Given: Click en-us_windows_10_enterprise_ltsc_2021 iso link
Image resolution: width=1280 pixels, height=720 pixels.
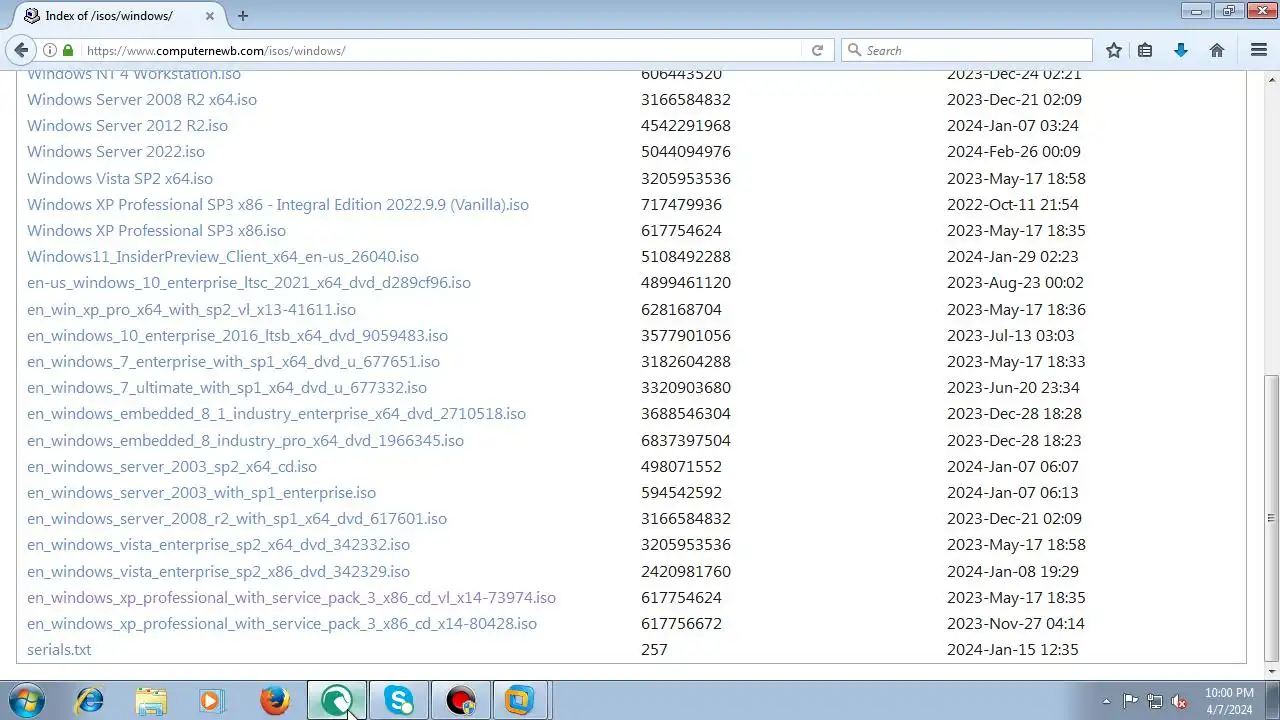Looking at the screenshot, I should tap(249, 282).
